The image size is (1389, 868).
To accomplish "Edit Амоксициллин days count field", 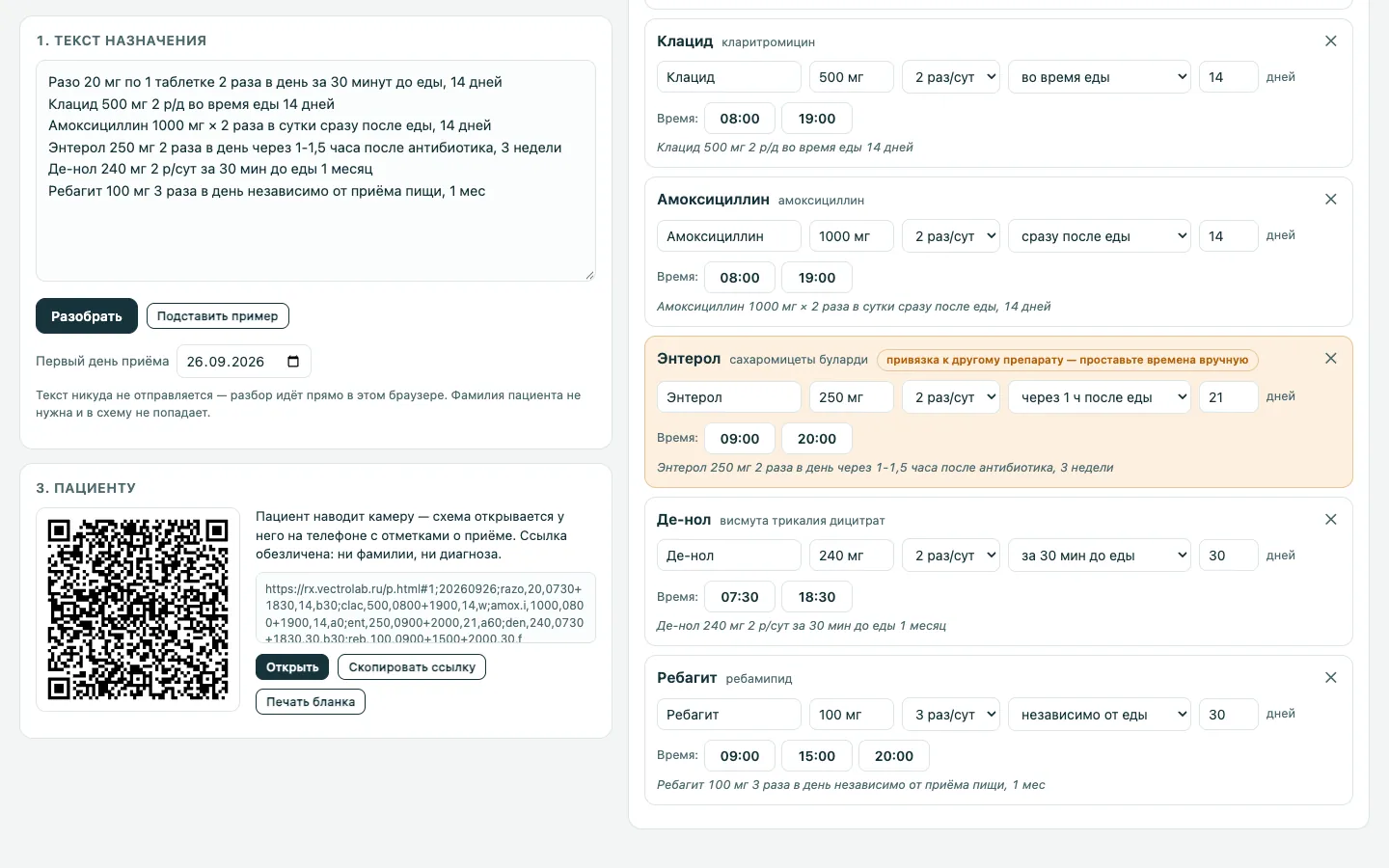I will point(1228,236).
